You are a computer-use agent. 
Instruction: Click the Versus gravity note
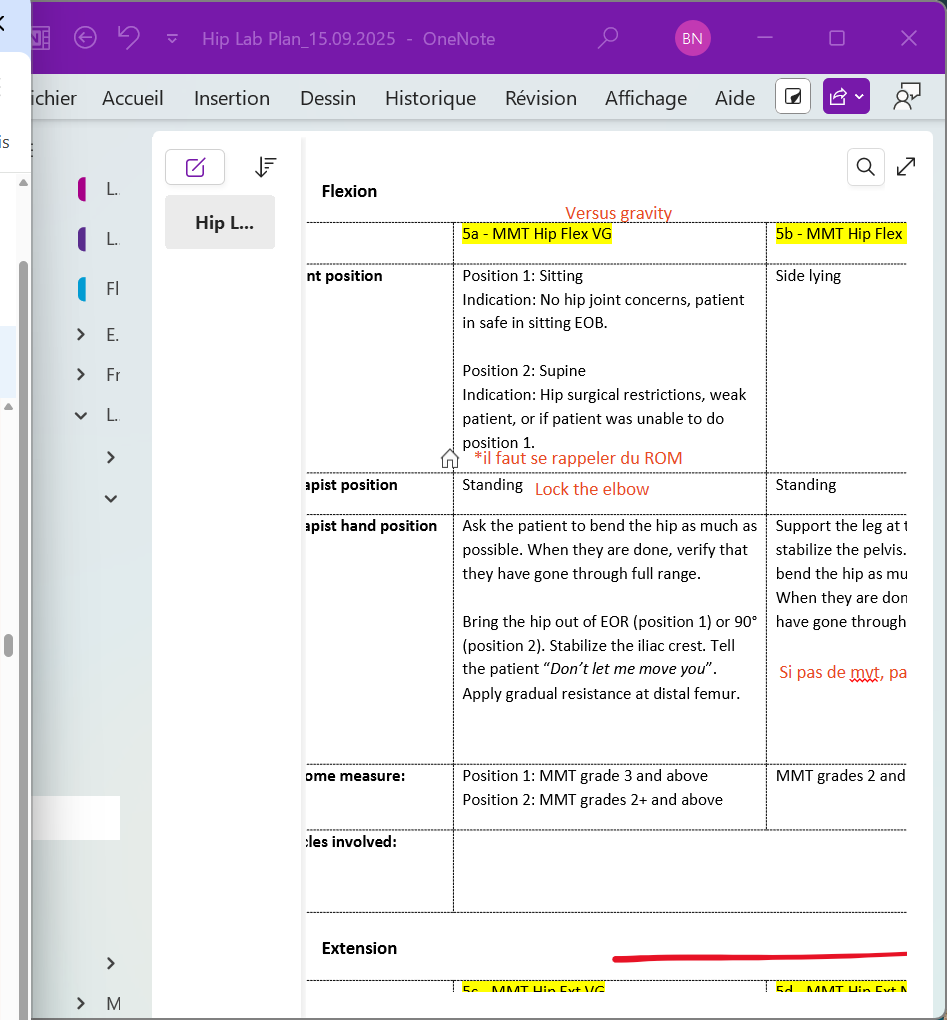[619, 213]
